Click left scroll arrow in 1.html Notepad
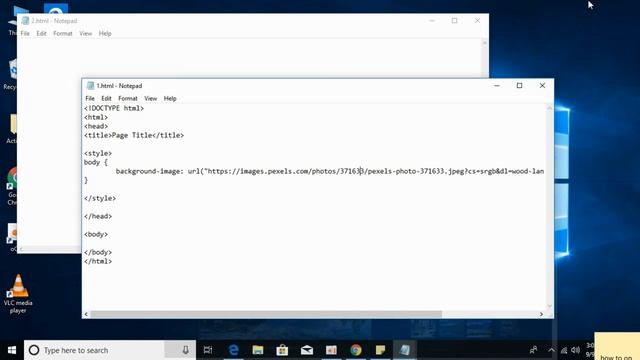The height and width of the screenshot is (360, 640). 86,314
